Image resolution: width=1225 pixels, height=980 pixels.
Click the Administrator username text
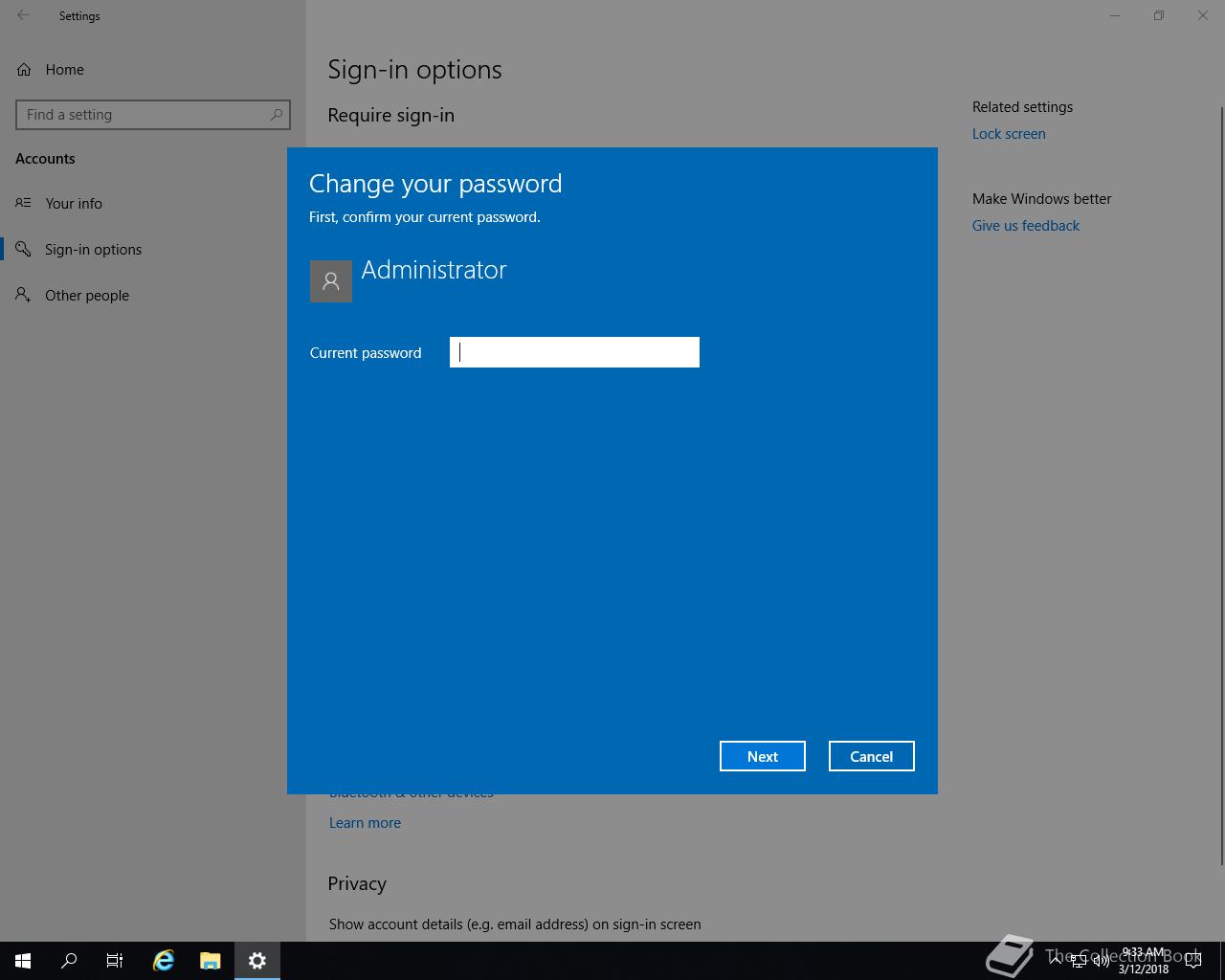434,270
